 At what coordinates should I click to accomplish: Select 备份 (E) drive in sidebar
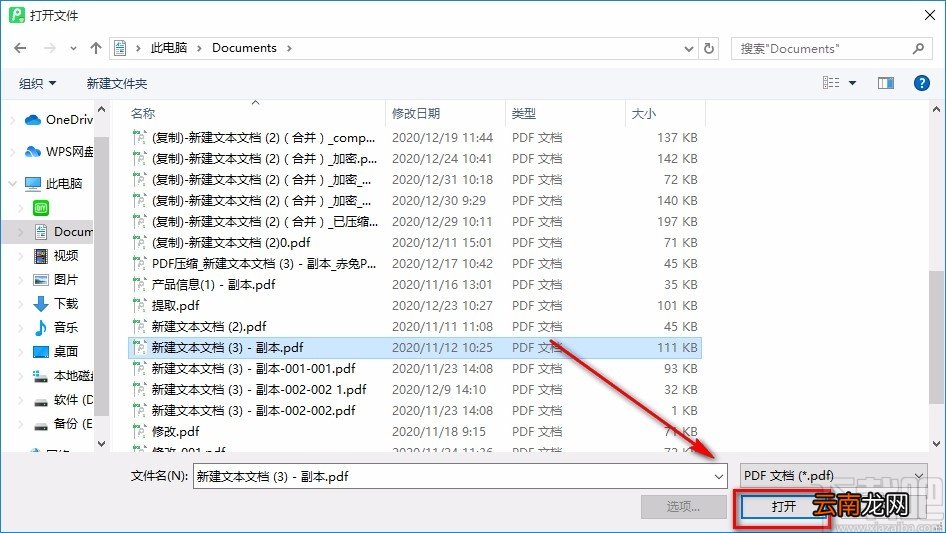pos(63,424)
